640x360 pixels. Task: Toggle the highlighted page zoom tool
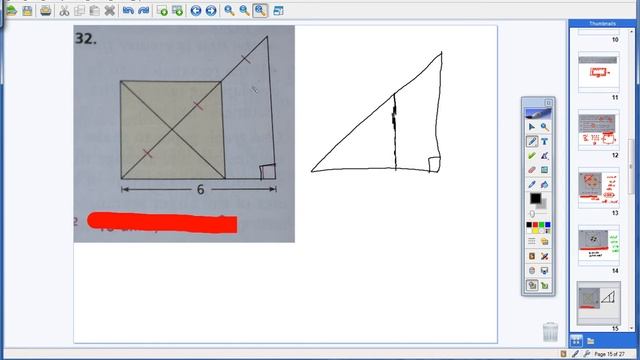[x=260, y=11]
